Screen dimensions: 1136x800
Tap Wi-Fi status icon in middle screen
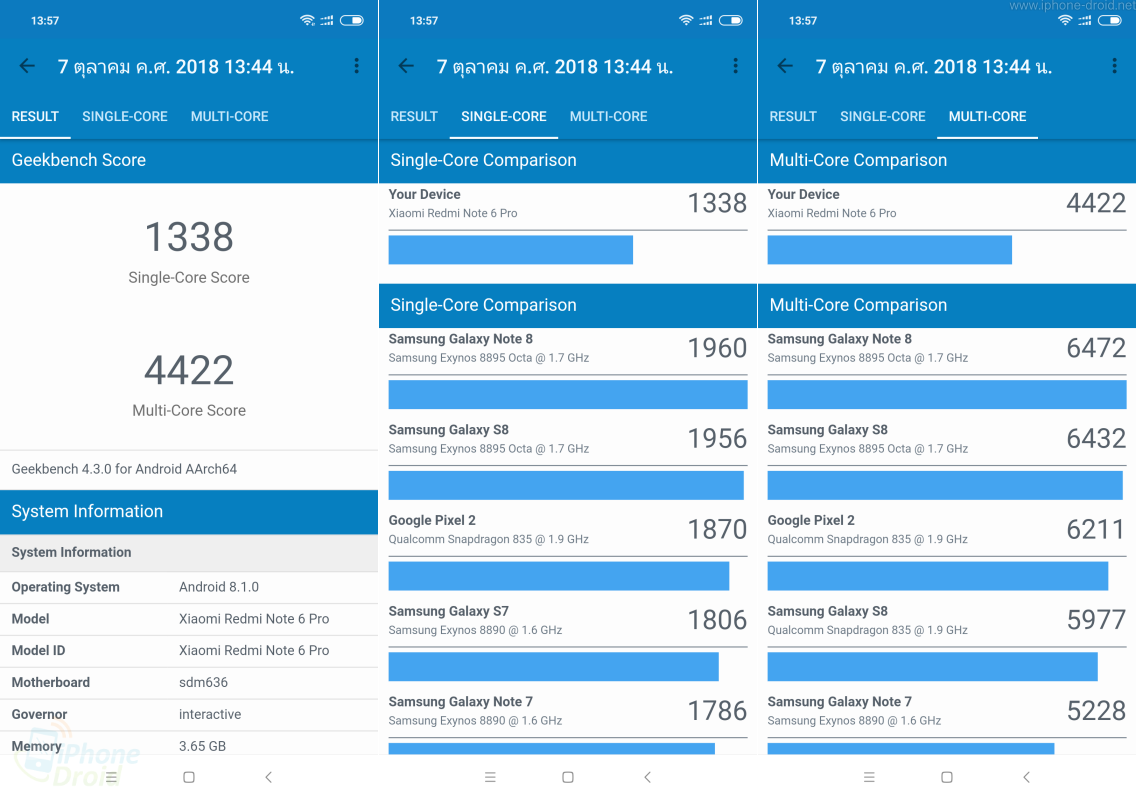coord(686,20)
